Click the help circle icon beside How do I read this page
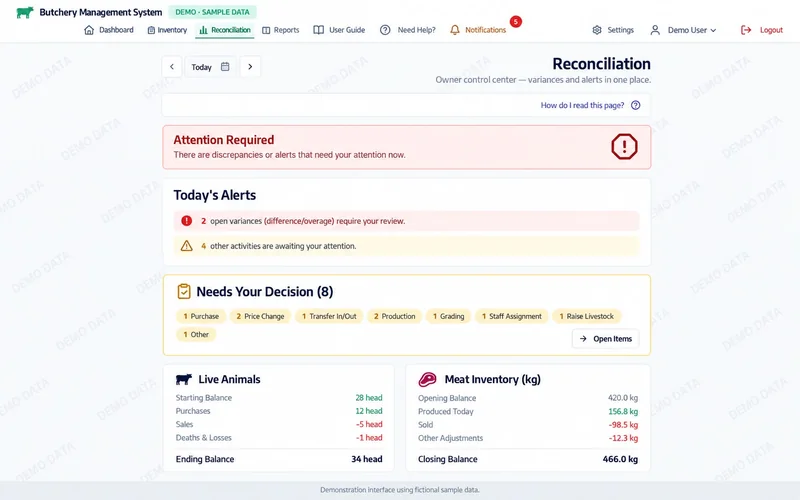Viewport: 800px width, 500px height. pyautogui.click(x=635, y=105)
